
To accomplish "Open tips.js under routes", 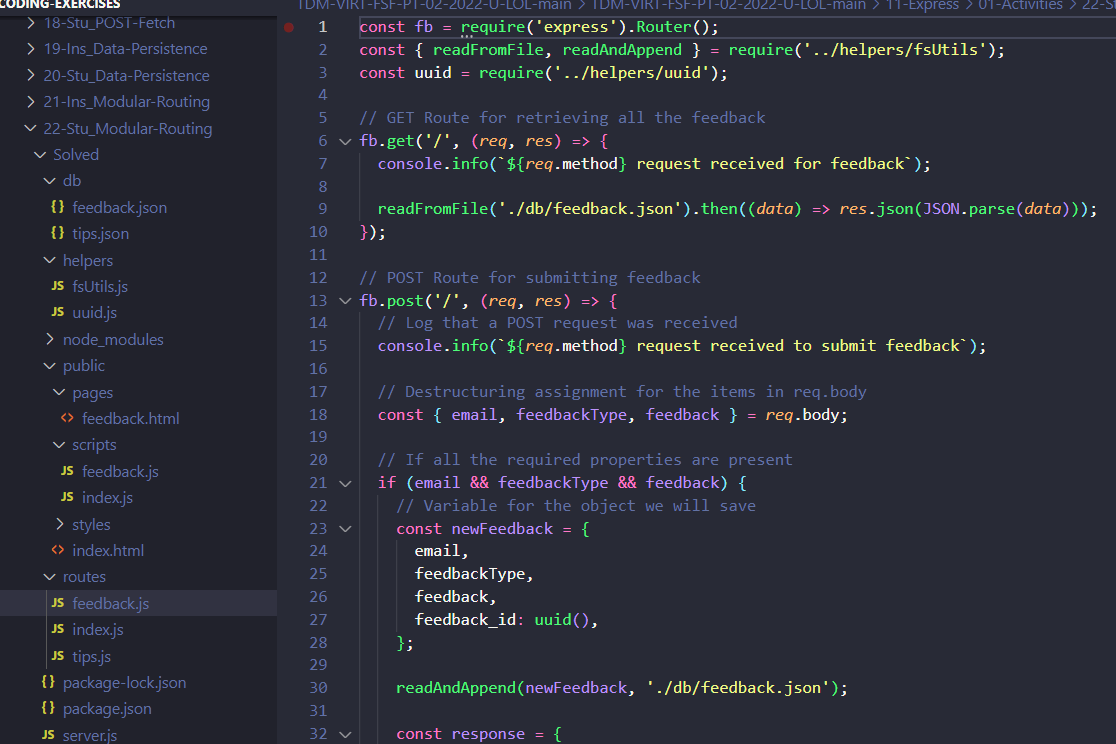I will (91, 656).
